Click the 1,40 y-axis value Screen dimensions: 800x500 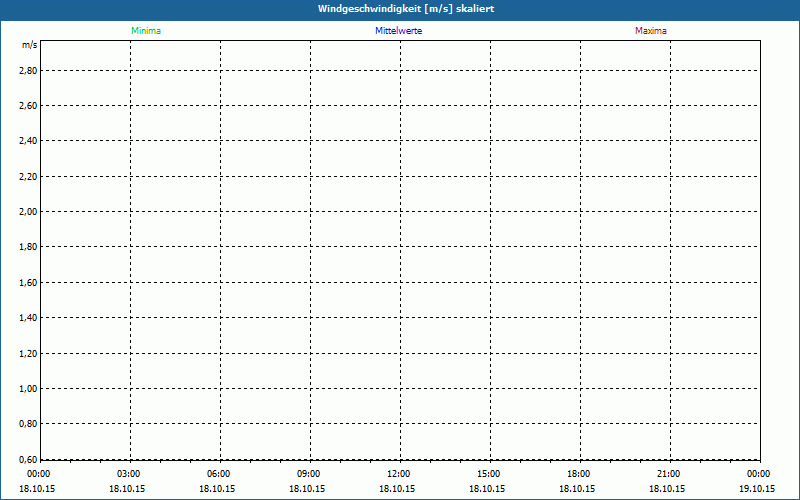coord(28,318)
